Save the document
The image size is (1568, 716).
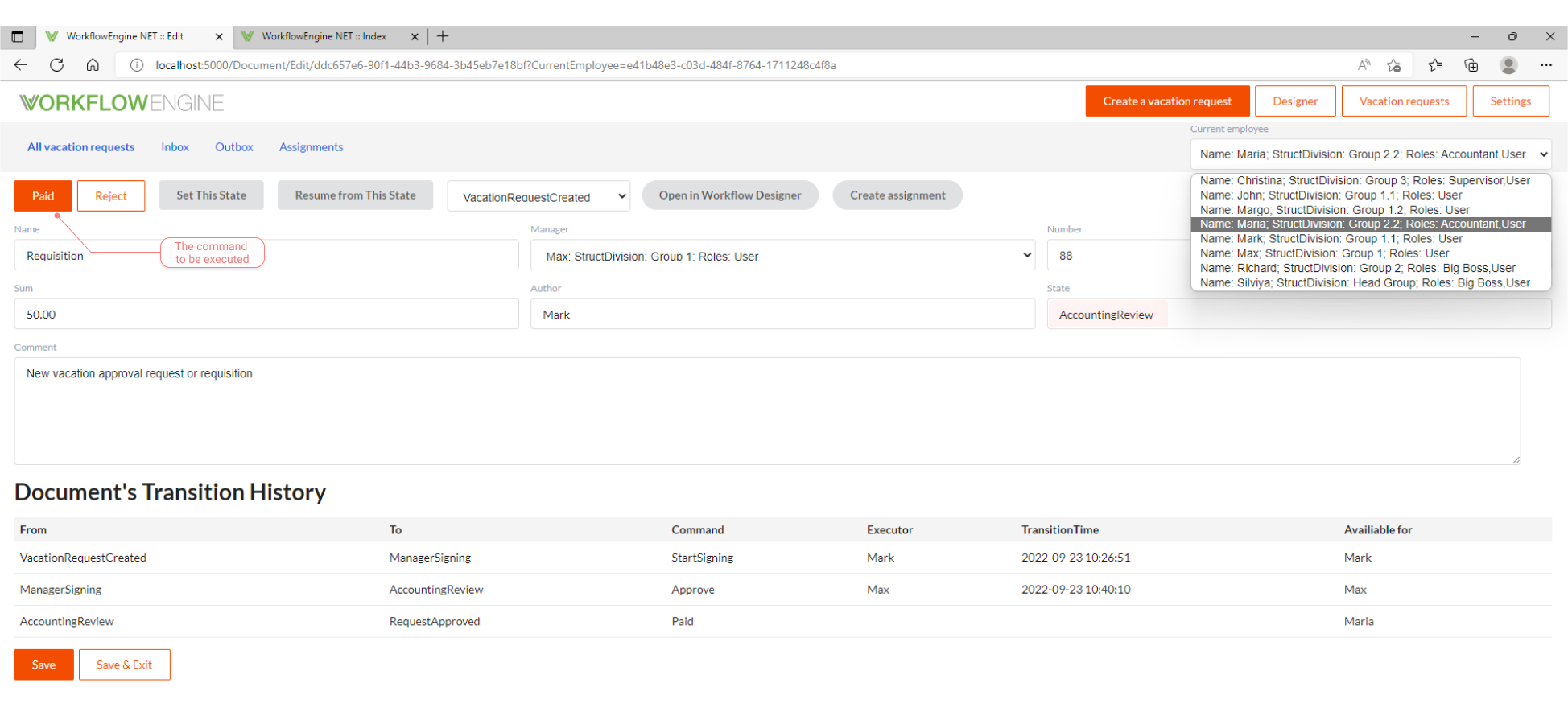(44, 665)
